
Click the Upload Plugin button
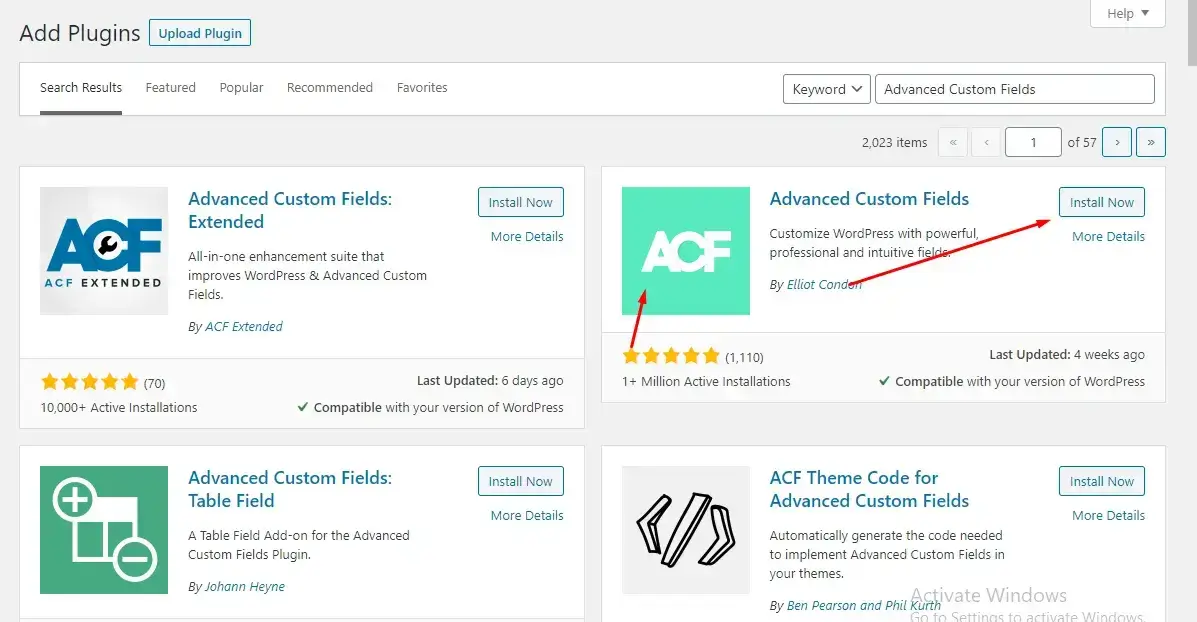(x=199, y=32)
